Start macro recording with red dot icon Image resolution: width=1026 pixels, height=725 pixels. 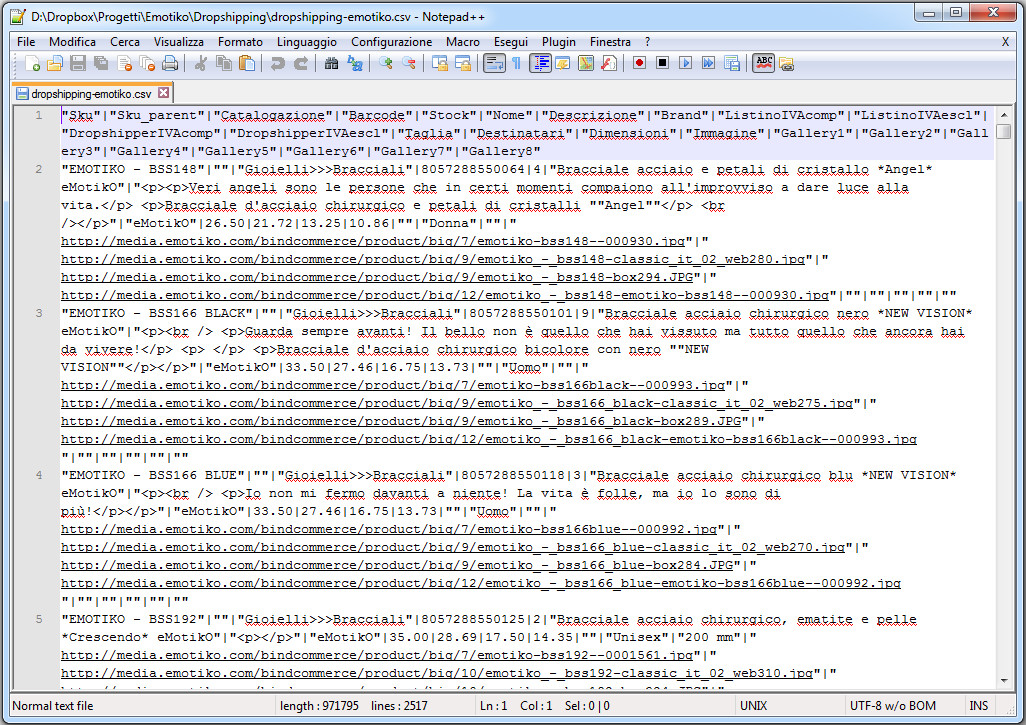coord(639,64)
